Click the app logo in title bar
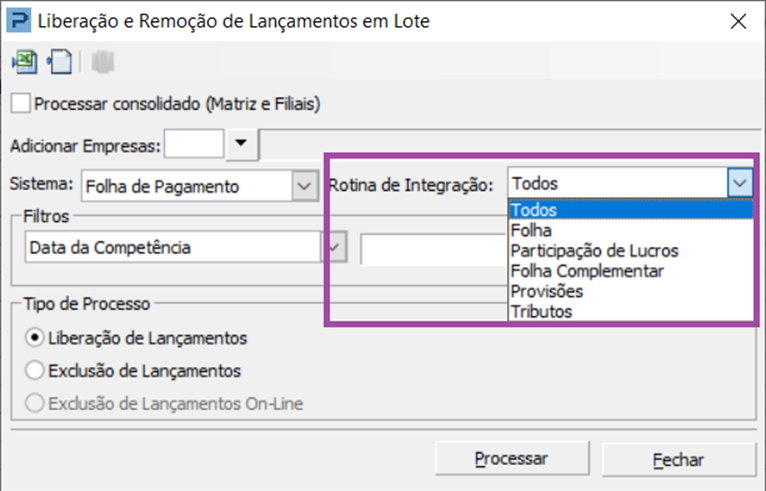Viewport: 766px width, 491px height. (x=19, y=21)
